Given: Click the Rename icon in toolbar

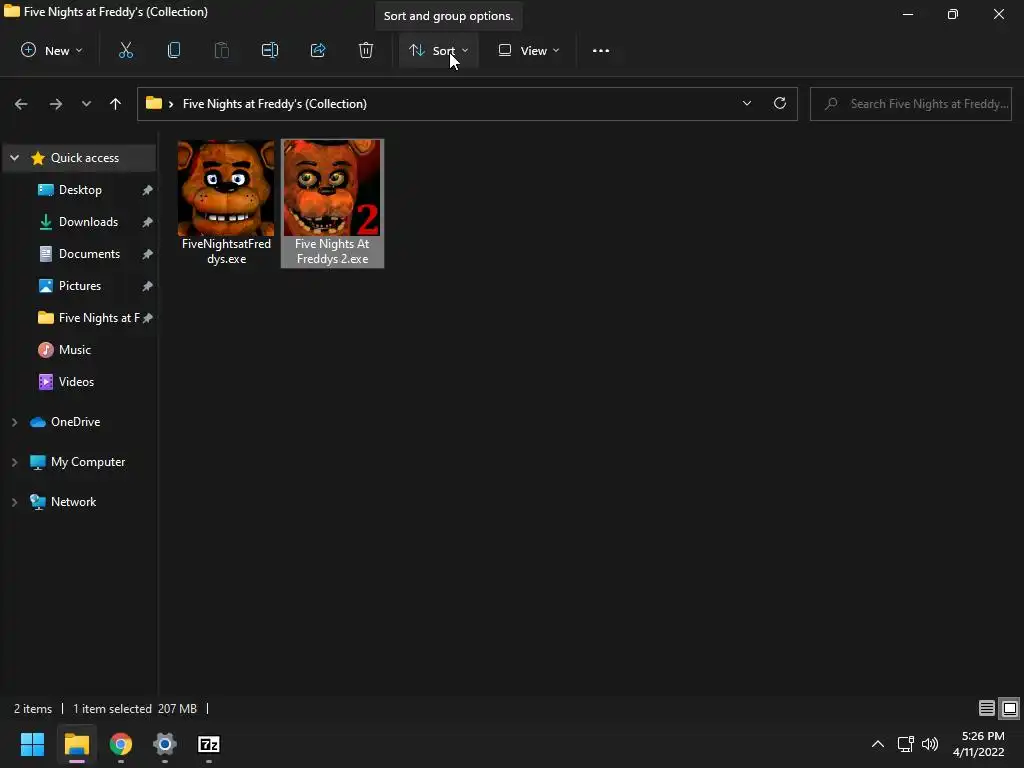Looking at the screenshot, I should (270, 50).
